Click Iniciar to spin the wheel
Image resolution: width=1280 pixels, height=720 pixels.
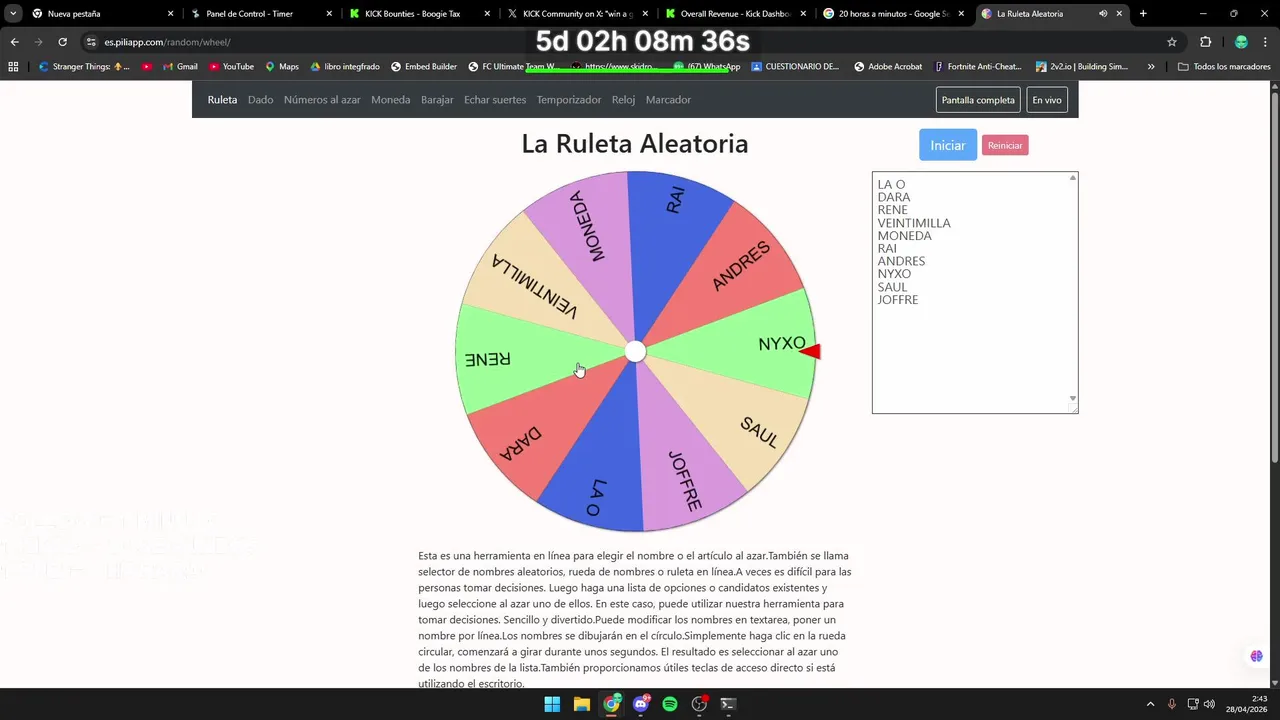pos(948,145)
